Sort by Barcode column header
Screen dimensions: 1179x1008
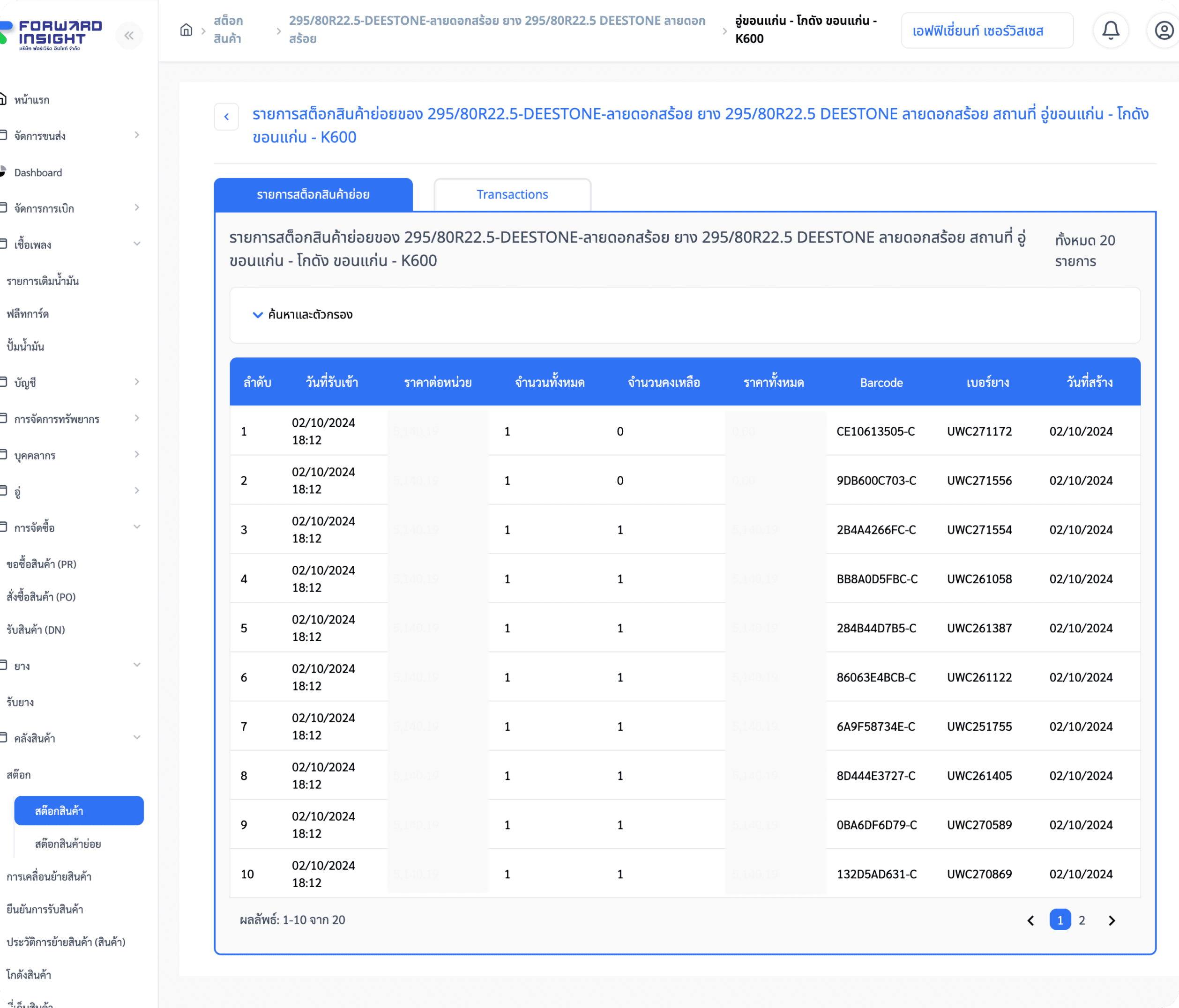(x=881, y=382)
